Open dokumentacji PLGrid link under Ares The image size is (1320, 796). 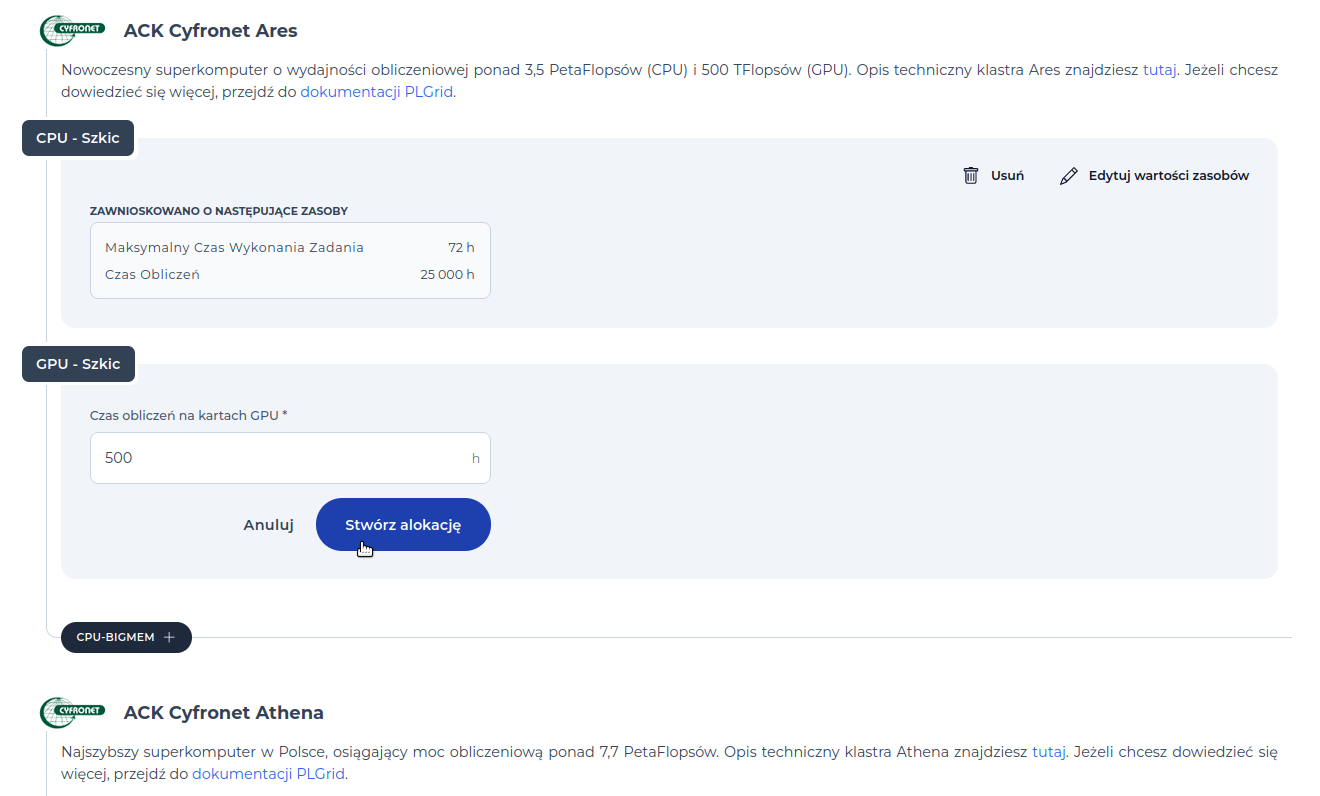click(x=377, y=92)
